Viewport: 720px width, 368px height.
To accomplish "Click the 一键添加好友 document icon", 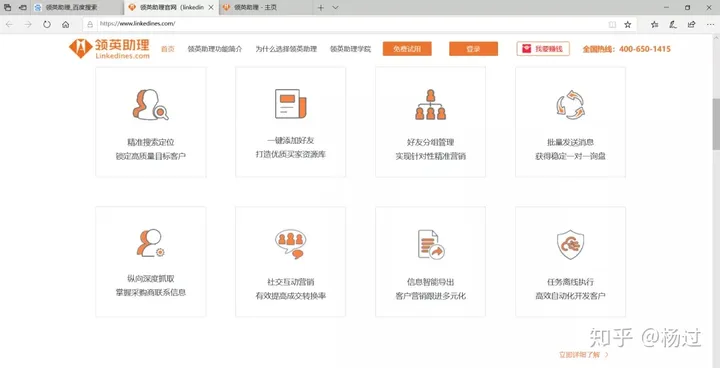I will click(291, 104).
